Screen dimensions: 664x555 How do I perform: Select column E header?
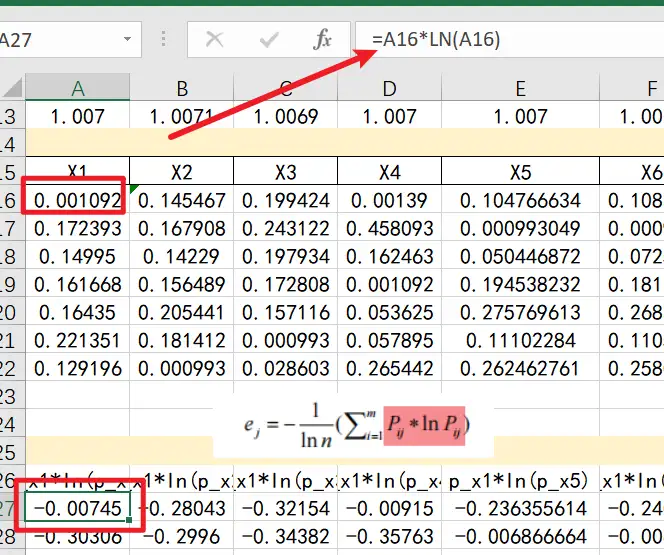click(x=520, y=88)
